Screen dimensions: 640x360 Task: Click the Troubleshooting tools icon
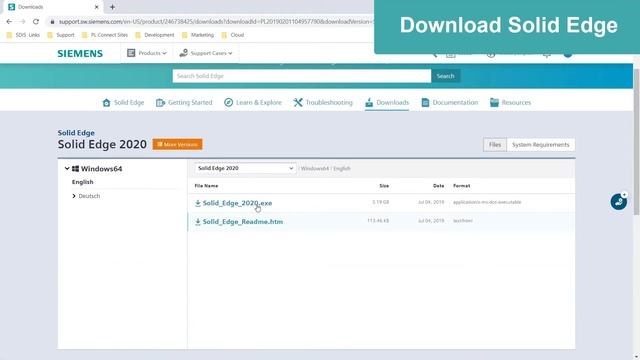(x=298, y=102)
